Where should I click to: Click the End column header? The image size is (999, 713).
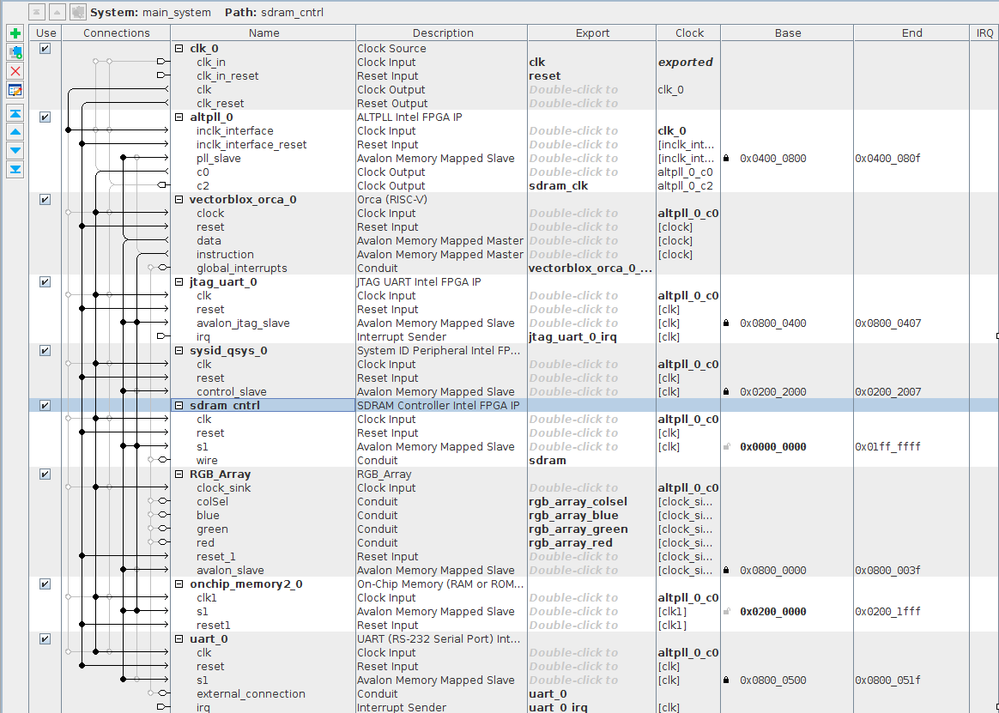click(912, 33)
